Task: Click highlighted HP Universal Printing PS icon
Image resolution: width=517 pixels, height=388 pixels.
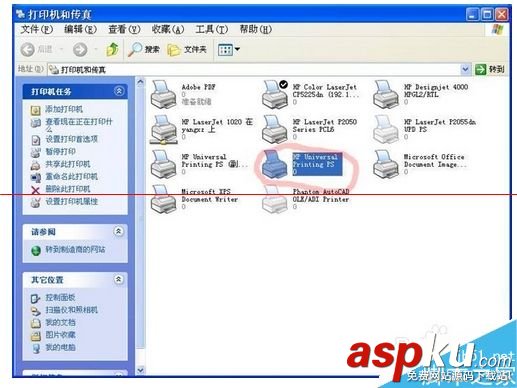Action: 274,164
